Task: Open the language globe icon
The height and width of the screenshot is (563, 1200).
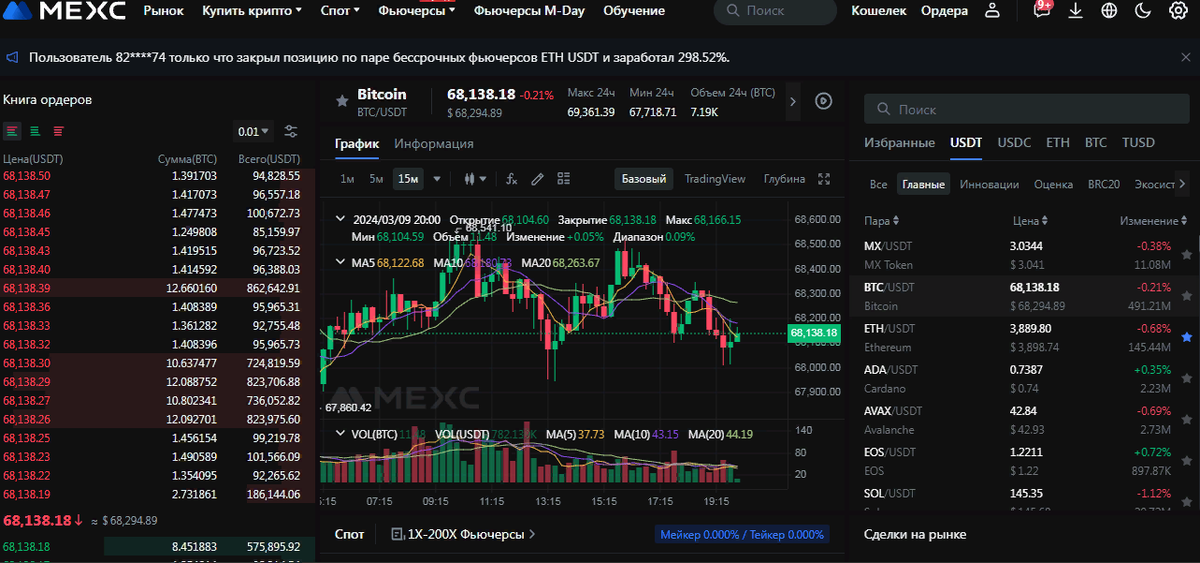Action: [1109, 11]
